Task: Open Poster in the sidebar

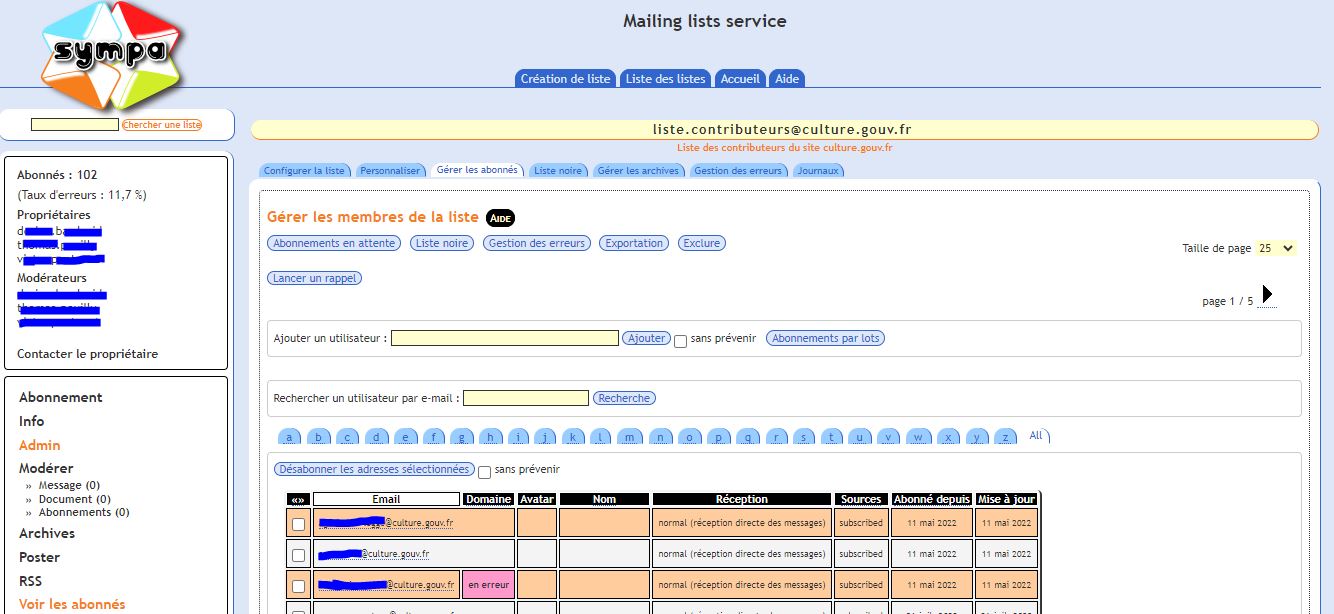Action: [40, 557]
